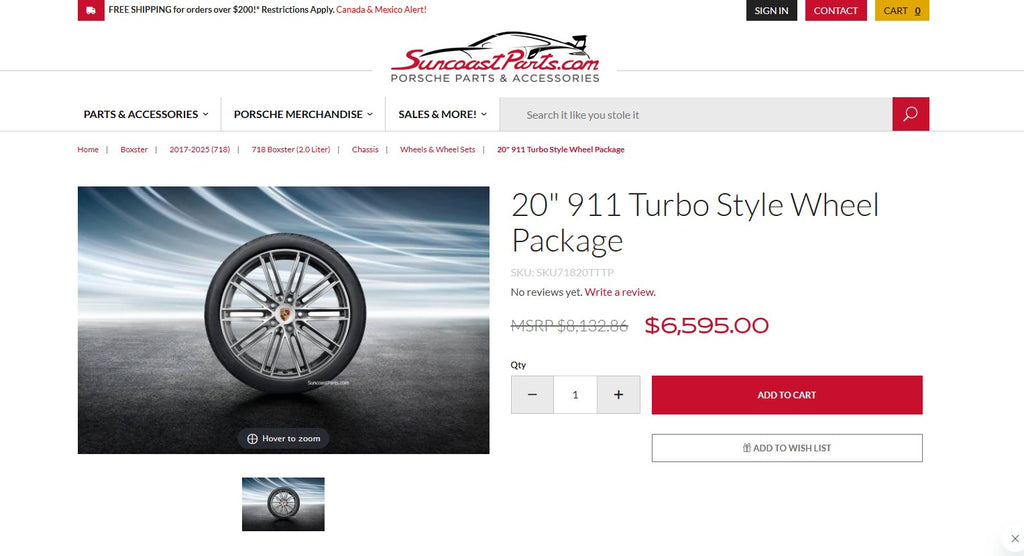Open the SuncoastParts.com logo homepage
Screen dimensions: 1024x556
pos(494,57)
